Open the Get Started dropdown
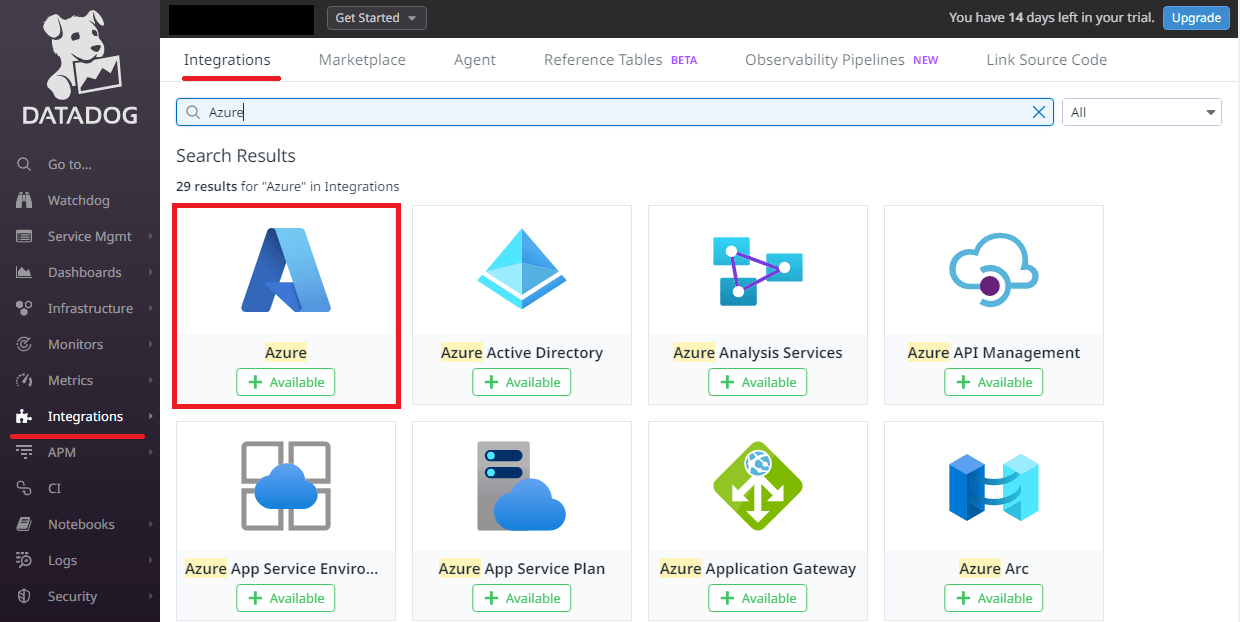Screen dimensions: 1240x622 pyautogui.click(x=377, y=18)
